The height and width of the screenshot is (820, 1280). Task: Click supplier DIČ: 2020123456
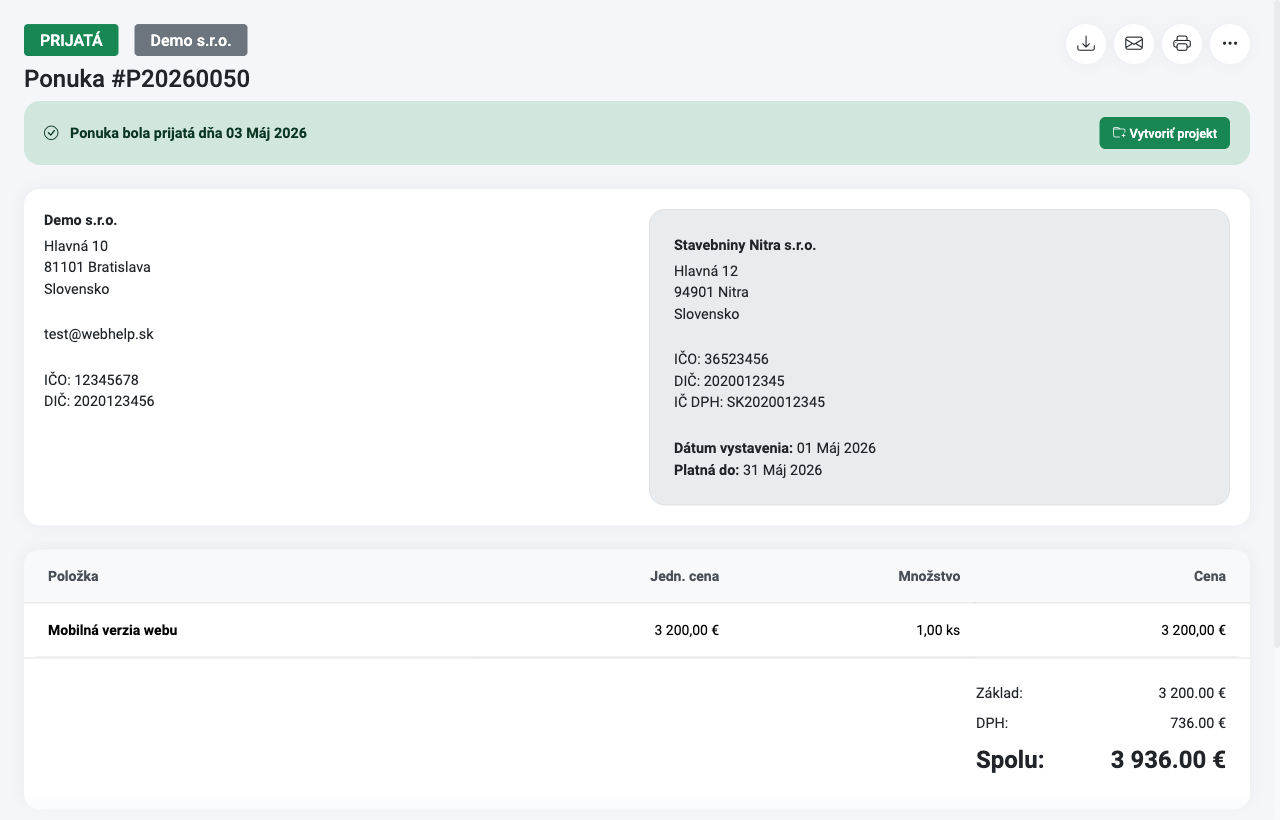99,401
